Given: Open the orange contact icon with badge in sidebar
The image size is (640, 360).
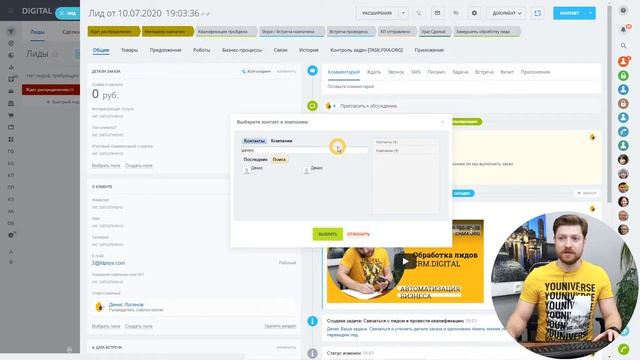Looking at the screenshot, I should (x=623, y=61).
